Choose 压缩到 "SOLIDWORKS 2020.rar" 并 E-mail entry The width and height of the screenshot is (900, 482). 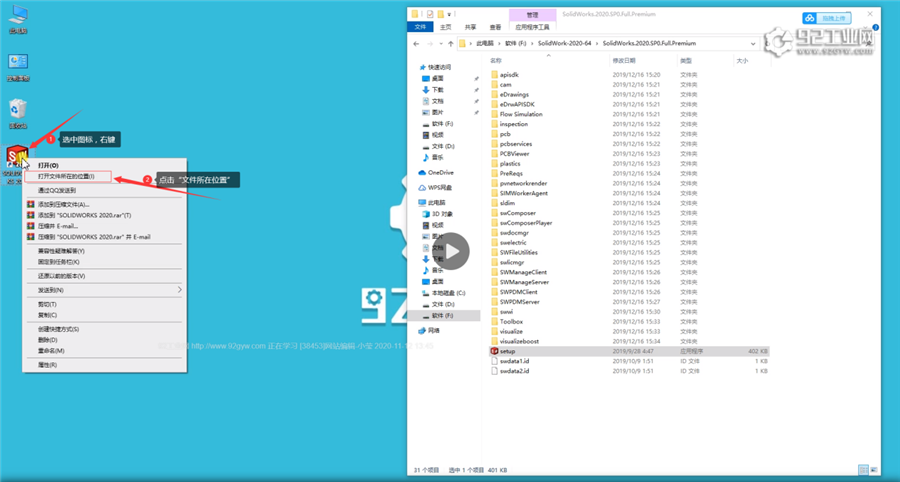click(94, 237)
